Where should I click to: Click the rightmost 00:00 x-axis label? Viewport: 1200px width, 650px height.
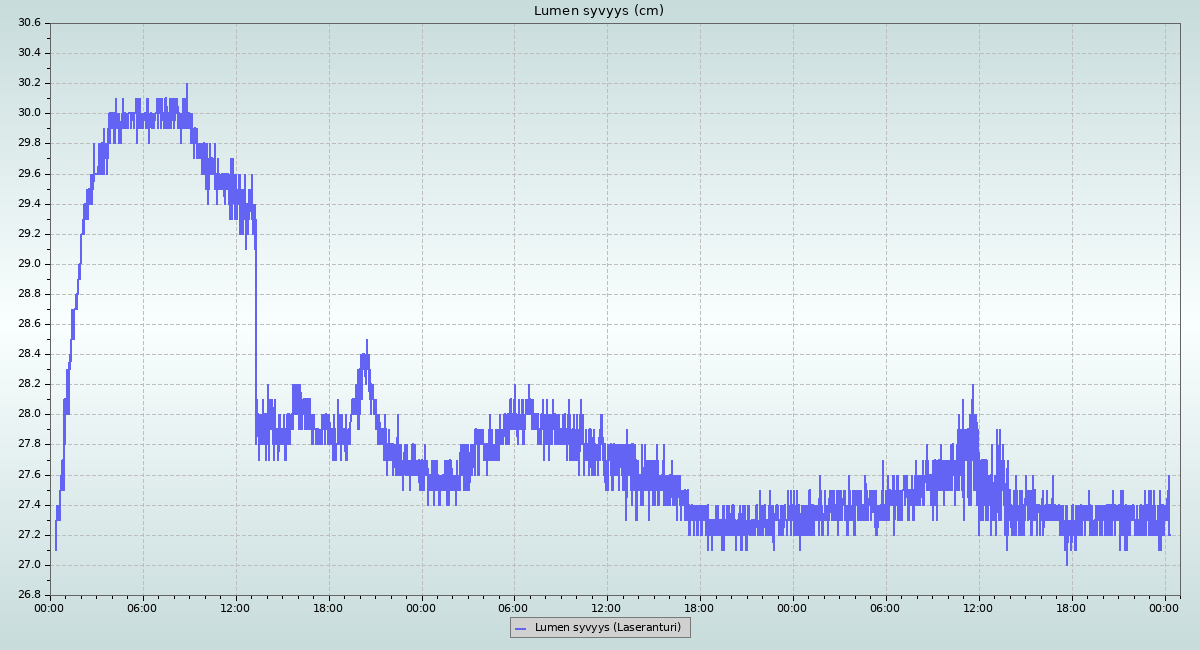pos(1164,607)
